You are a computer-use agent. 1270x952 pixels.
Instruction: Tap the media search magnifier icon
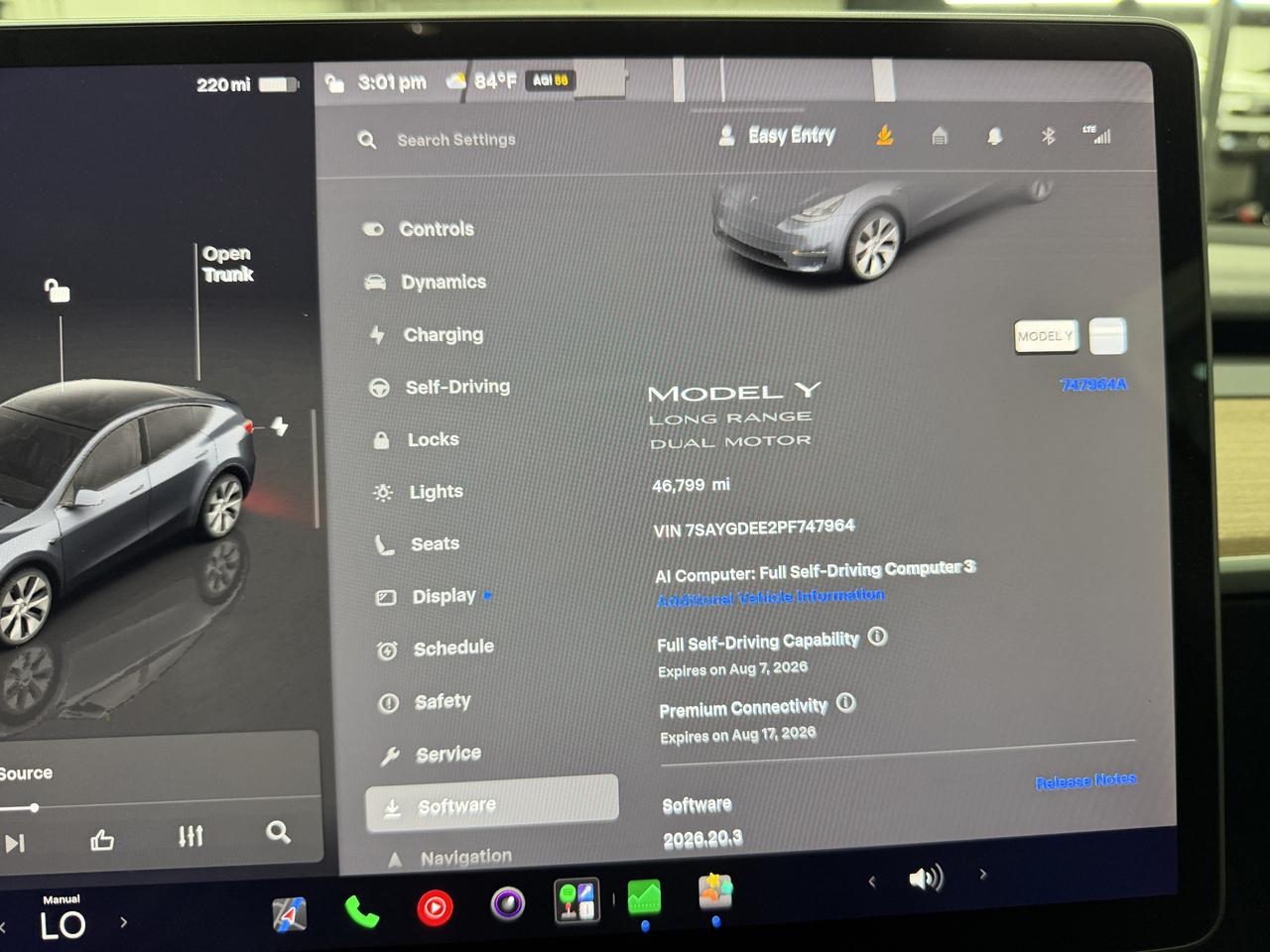(279, 832)
